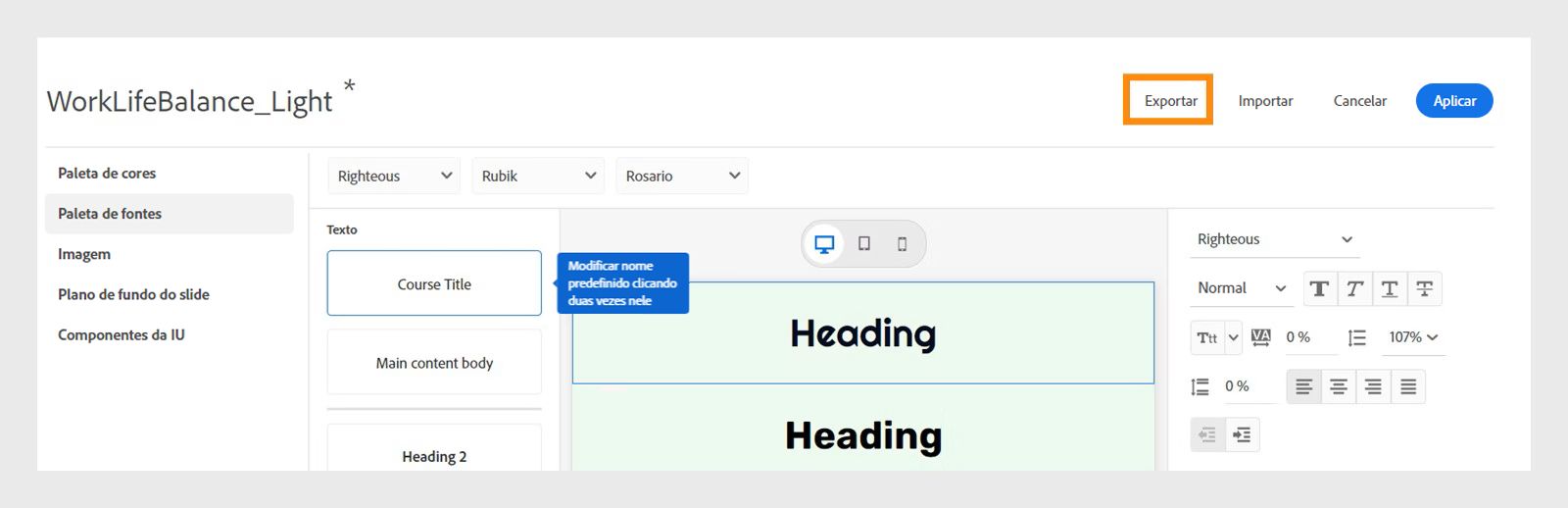Open the Rubik font dropdown
1568x508 pixels.
coord(538,176)
